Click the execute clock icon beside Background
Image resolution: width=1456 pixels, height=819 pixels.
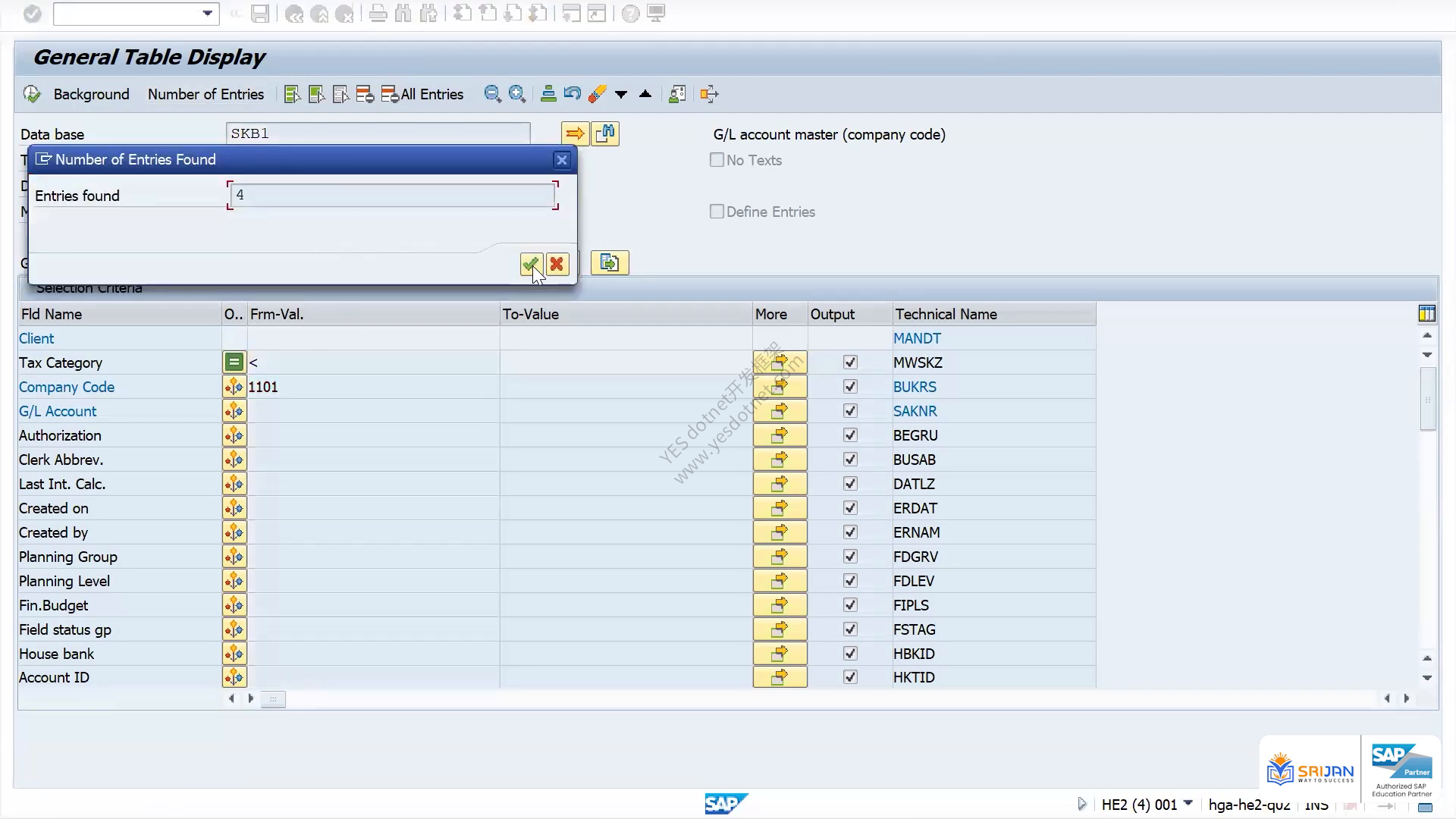(32, 94)
